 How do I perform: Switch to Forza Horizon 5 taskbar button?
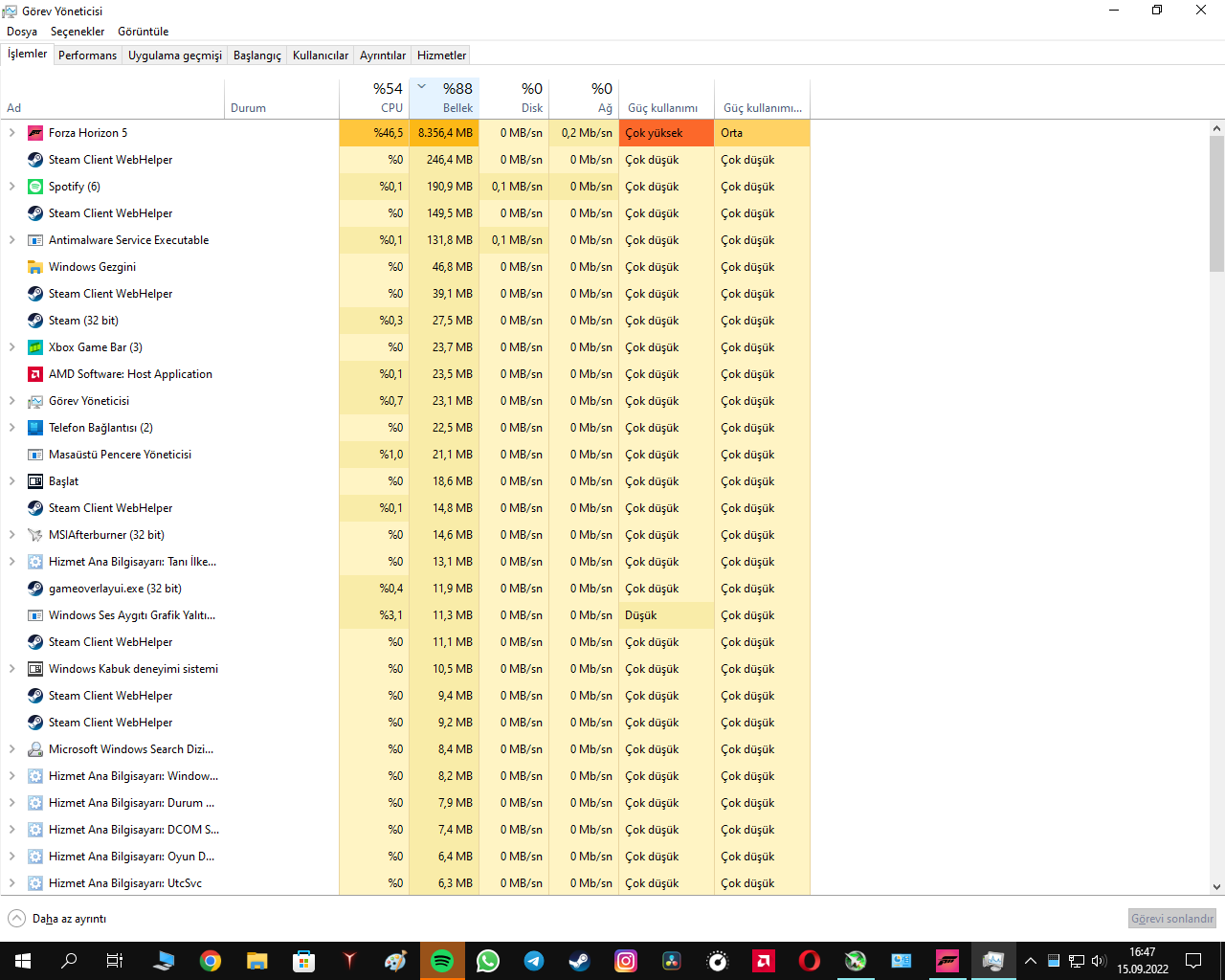pyautogui.click(x=947, y=961)
